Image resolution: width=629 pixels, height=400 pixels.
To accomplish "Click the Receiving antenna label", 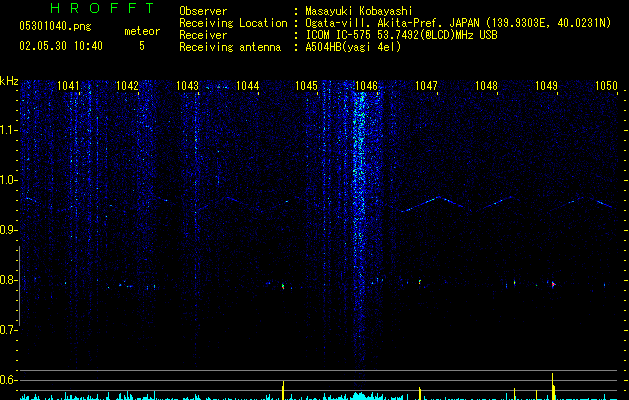I will tap(230, 47).
